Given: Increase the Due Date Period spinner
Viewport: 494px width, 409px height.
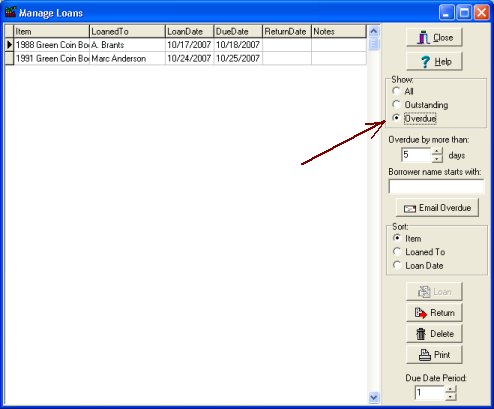Looking at the screenshot, I should point(450,389).
